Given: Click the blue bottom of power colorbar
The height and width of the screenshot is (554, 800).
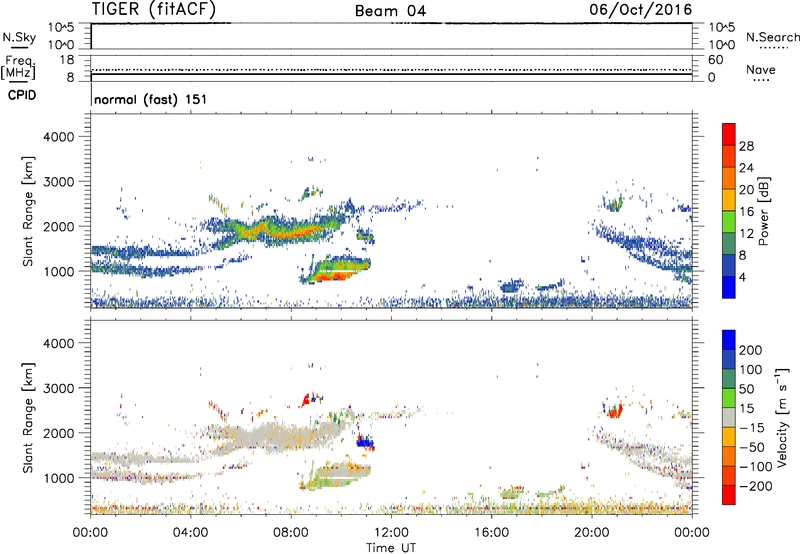Looking at the screenshot, I should point(729,287).
